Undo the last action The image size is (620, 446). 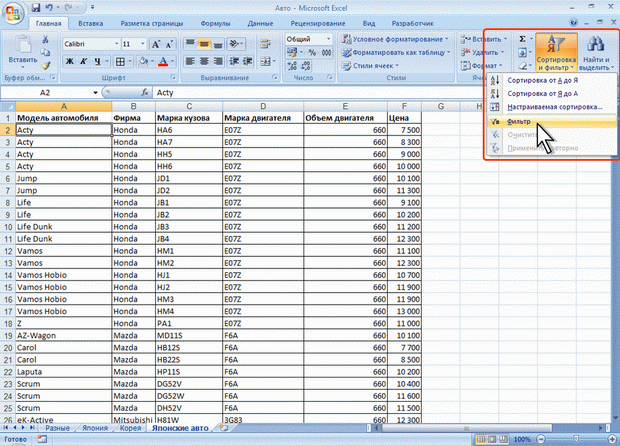pos(49,8)
